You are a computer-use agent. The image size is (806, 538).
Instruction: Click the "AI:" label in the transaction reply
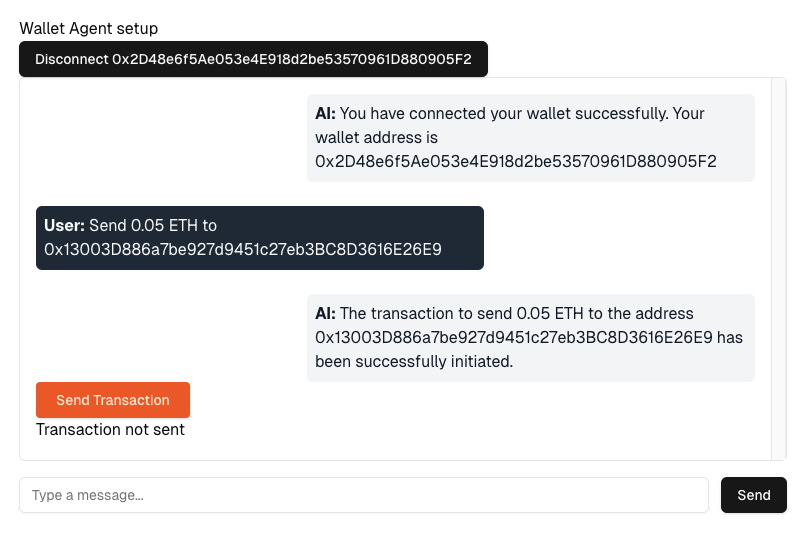click(325, 314)
